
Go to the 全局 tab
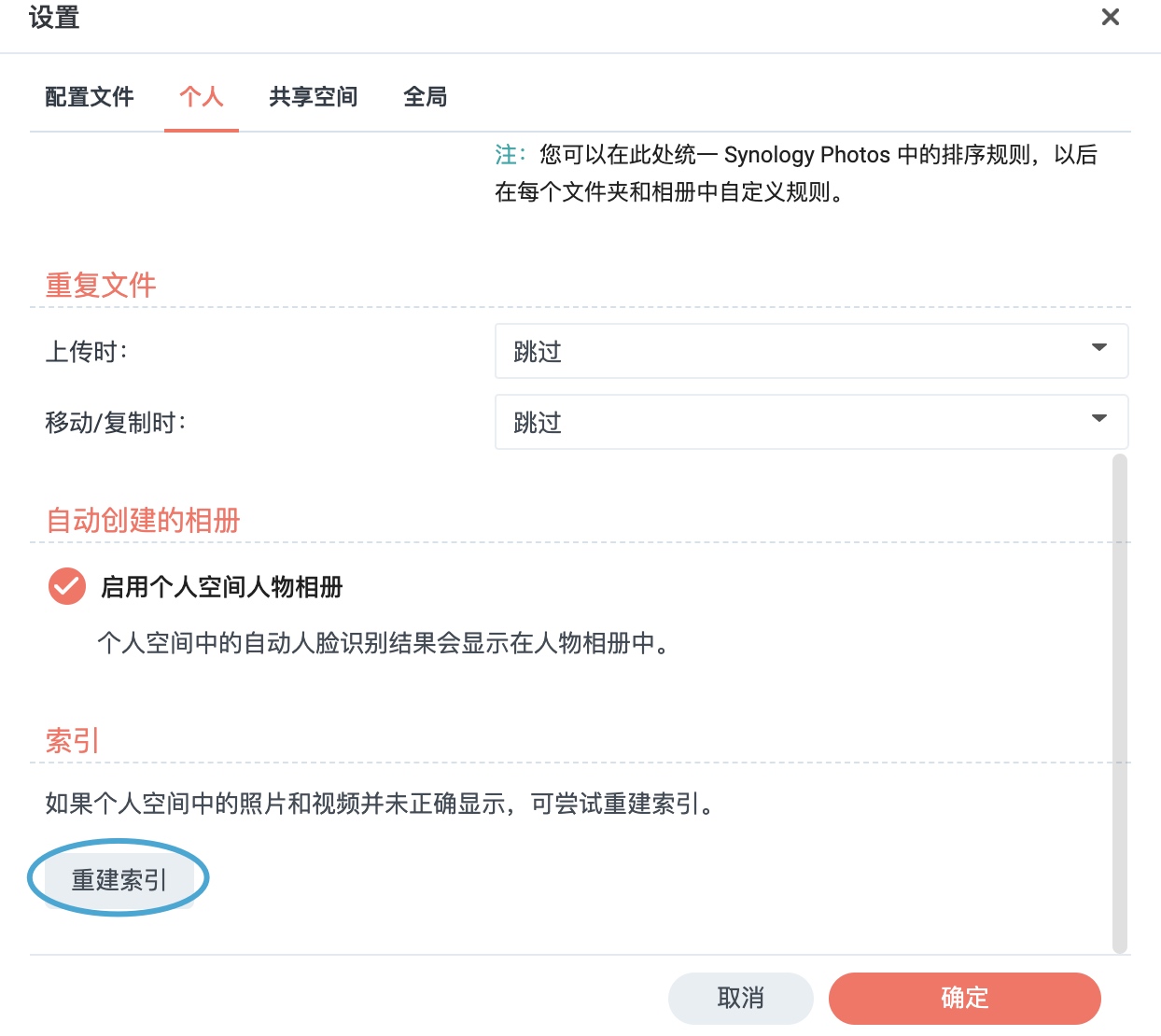(x=426, y=97)
